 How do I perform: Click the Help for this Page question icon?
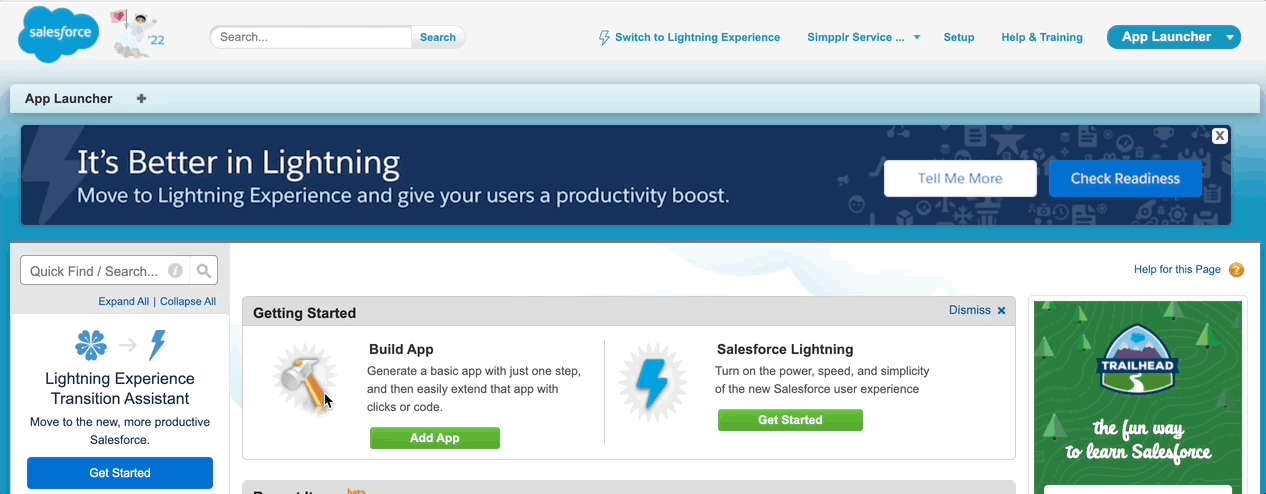click(1236, 270)
